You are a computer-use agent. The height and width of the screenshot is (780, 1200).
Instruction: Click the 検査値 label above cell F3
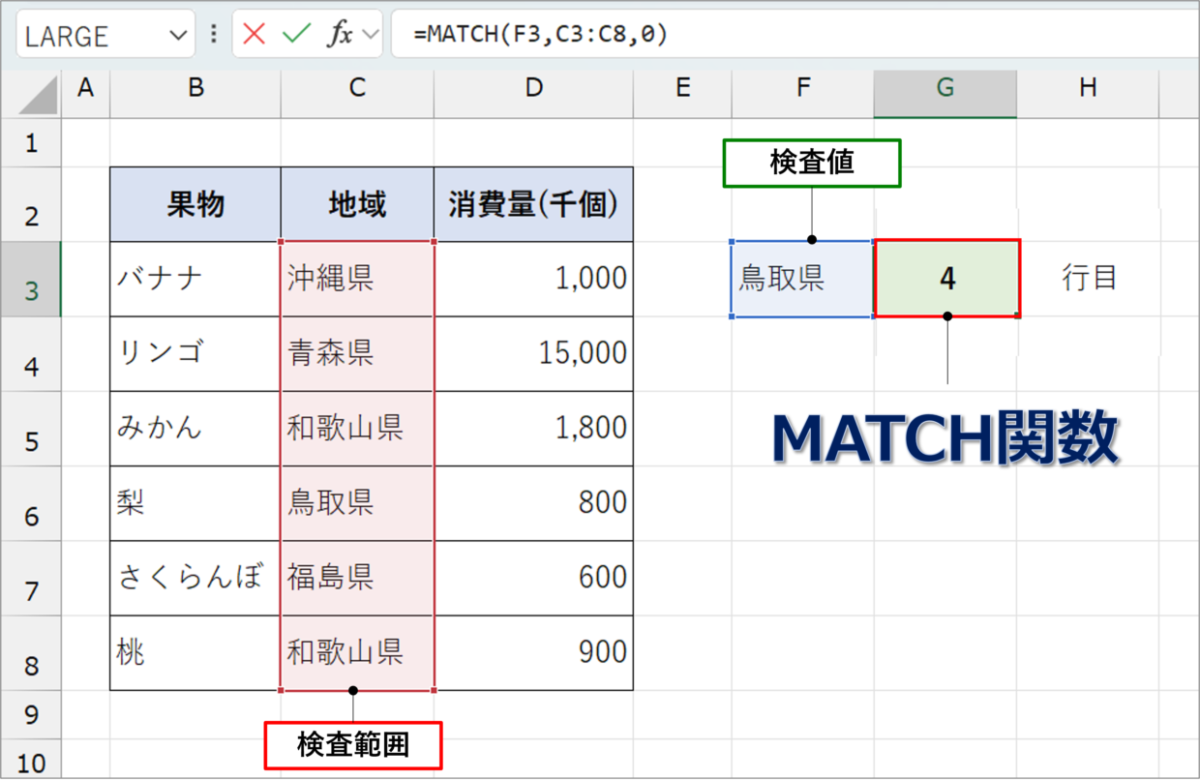coord(810,163)
